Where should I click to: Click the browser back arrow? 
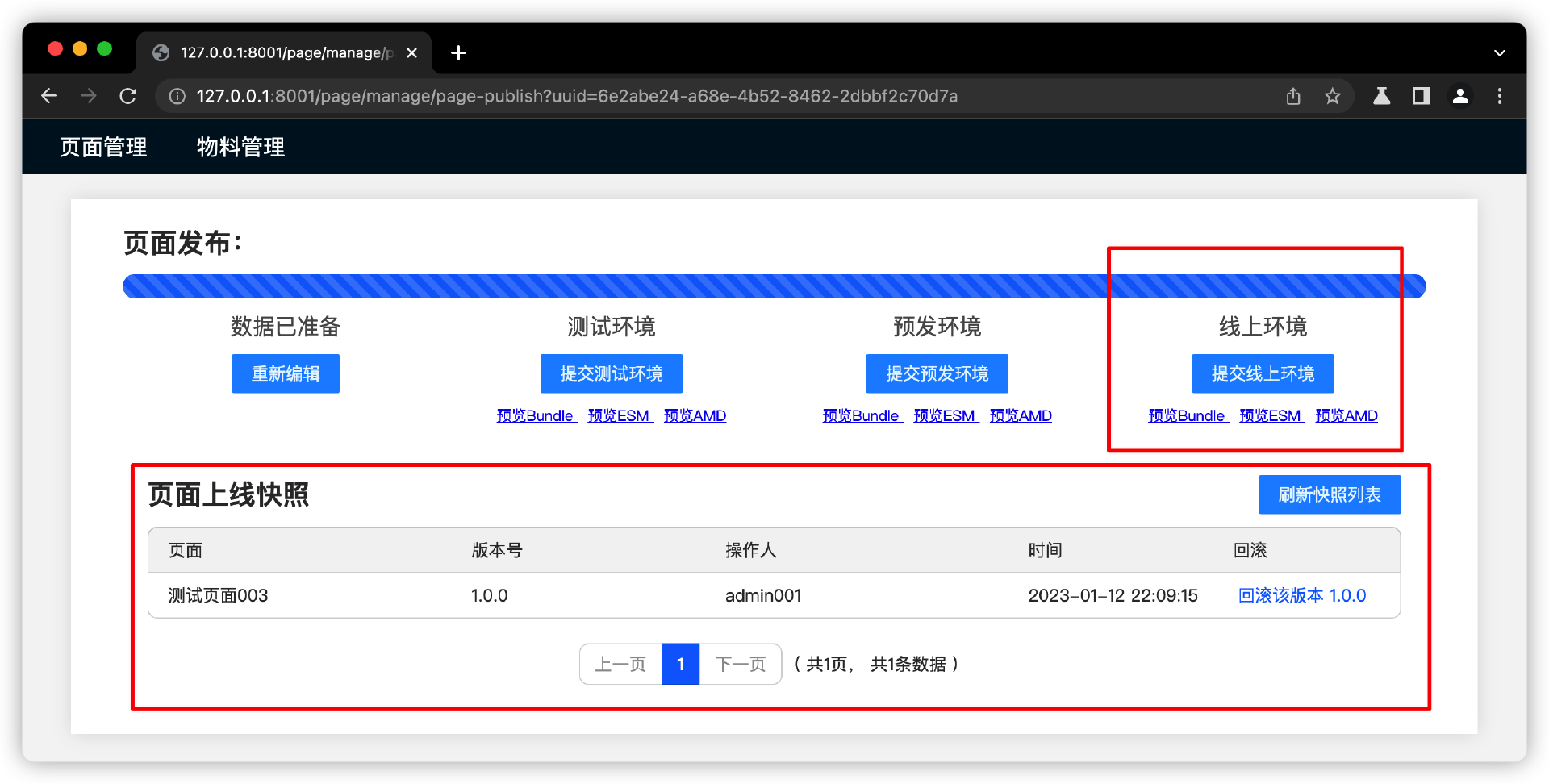tap(49, 96)
